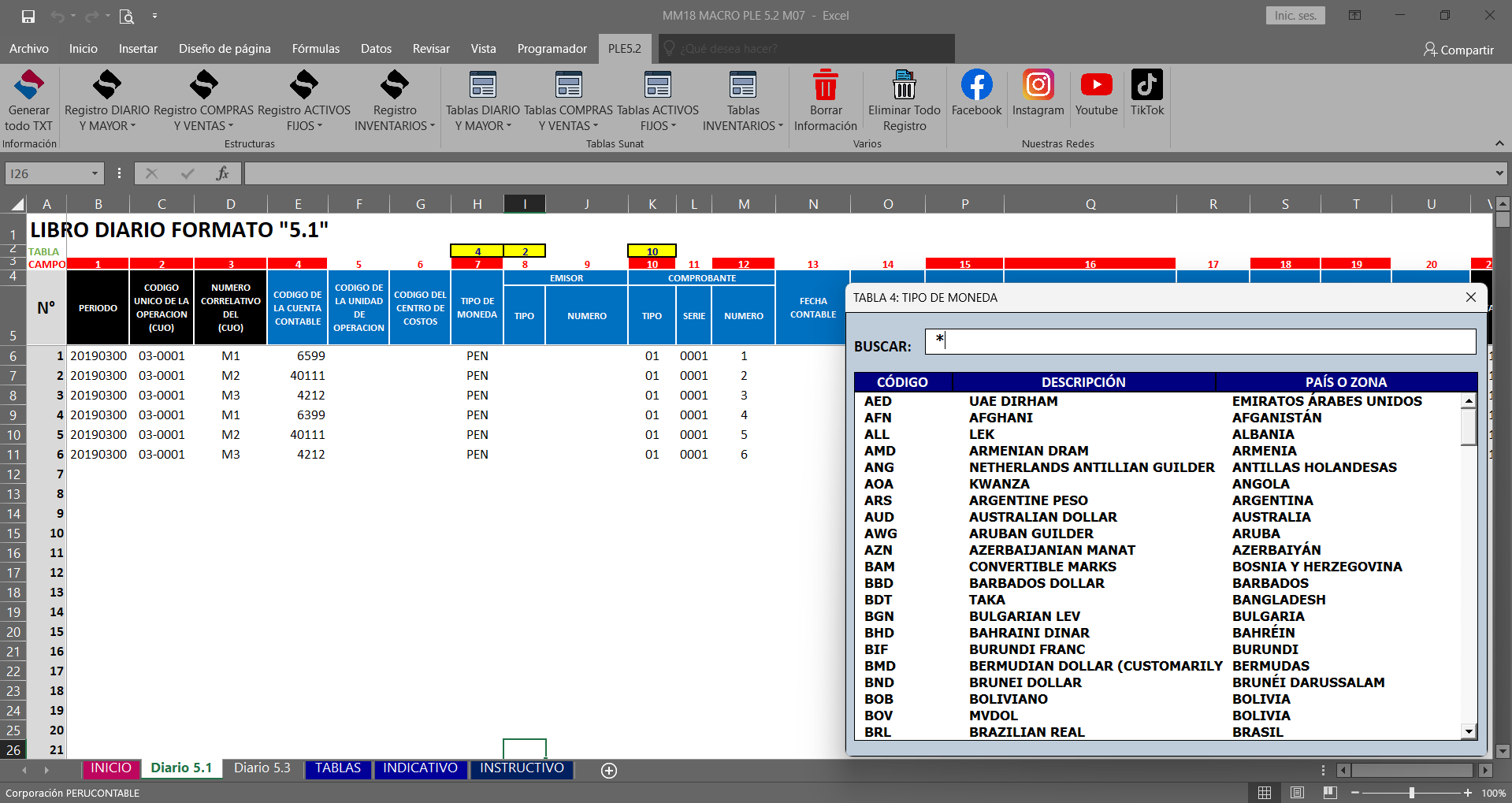Click the Inic. ses. sign-in button

point(1295,16)
